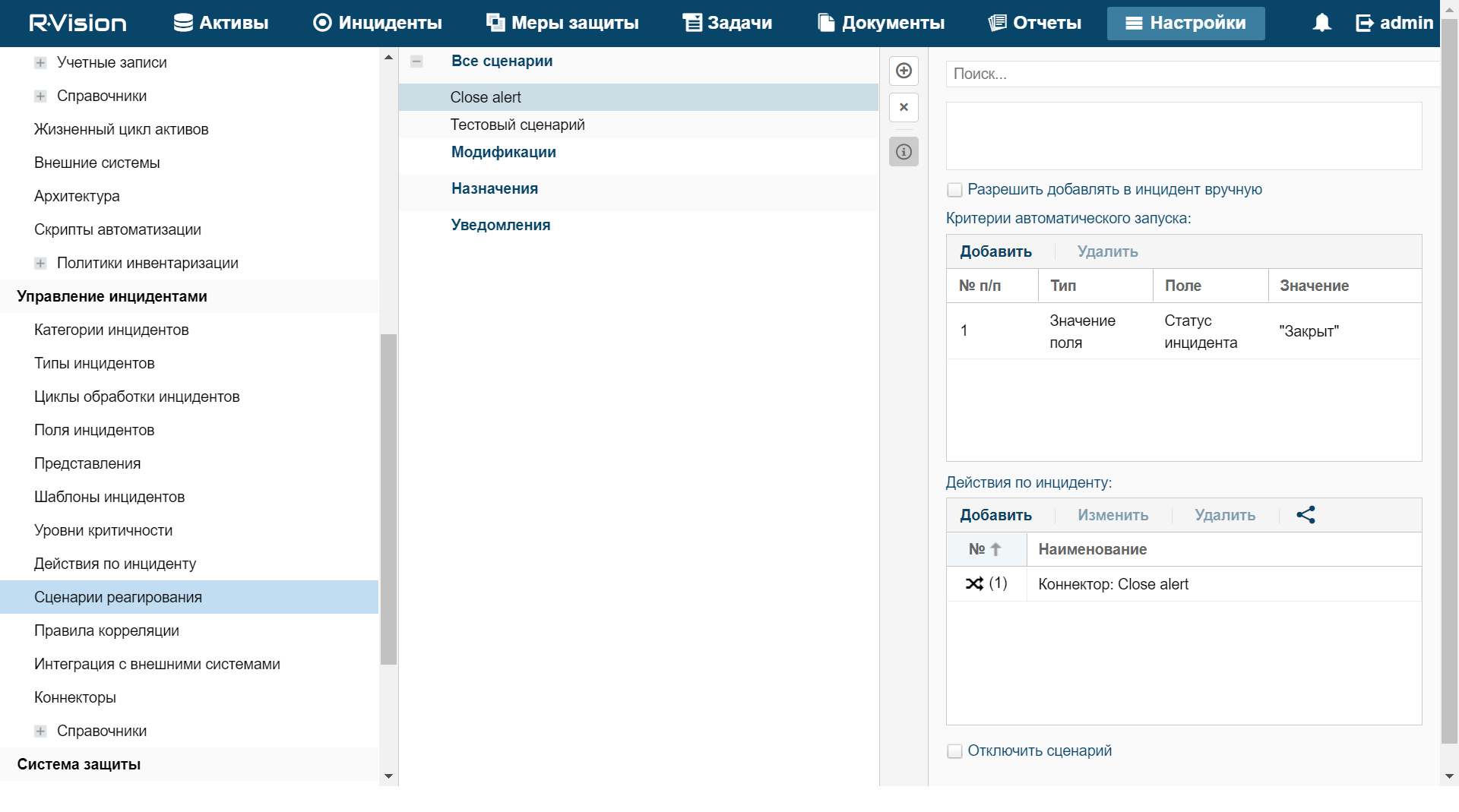Sort actions by № column arrow
Image resolution: width=1459 pixels, height=812 pixels.
click(995, 549)
